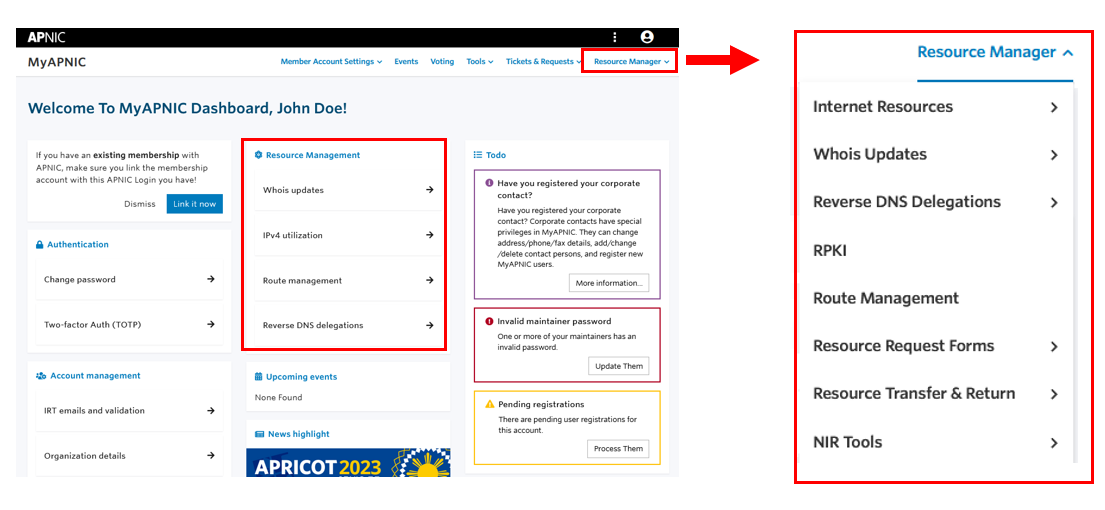Expand Tickets & Requests in navigation

pyautogui.click(x=543, y=62)
